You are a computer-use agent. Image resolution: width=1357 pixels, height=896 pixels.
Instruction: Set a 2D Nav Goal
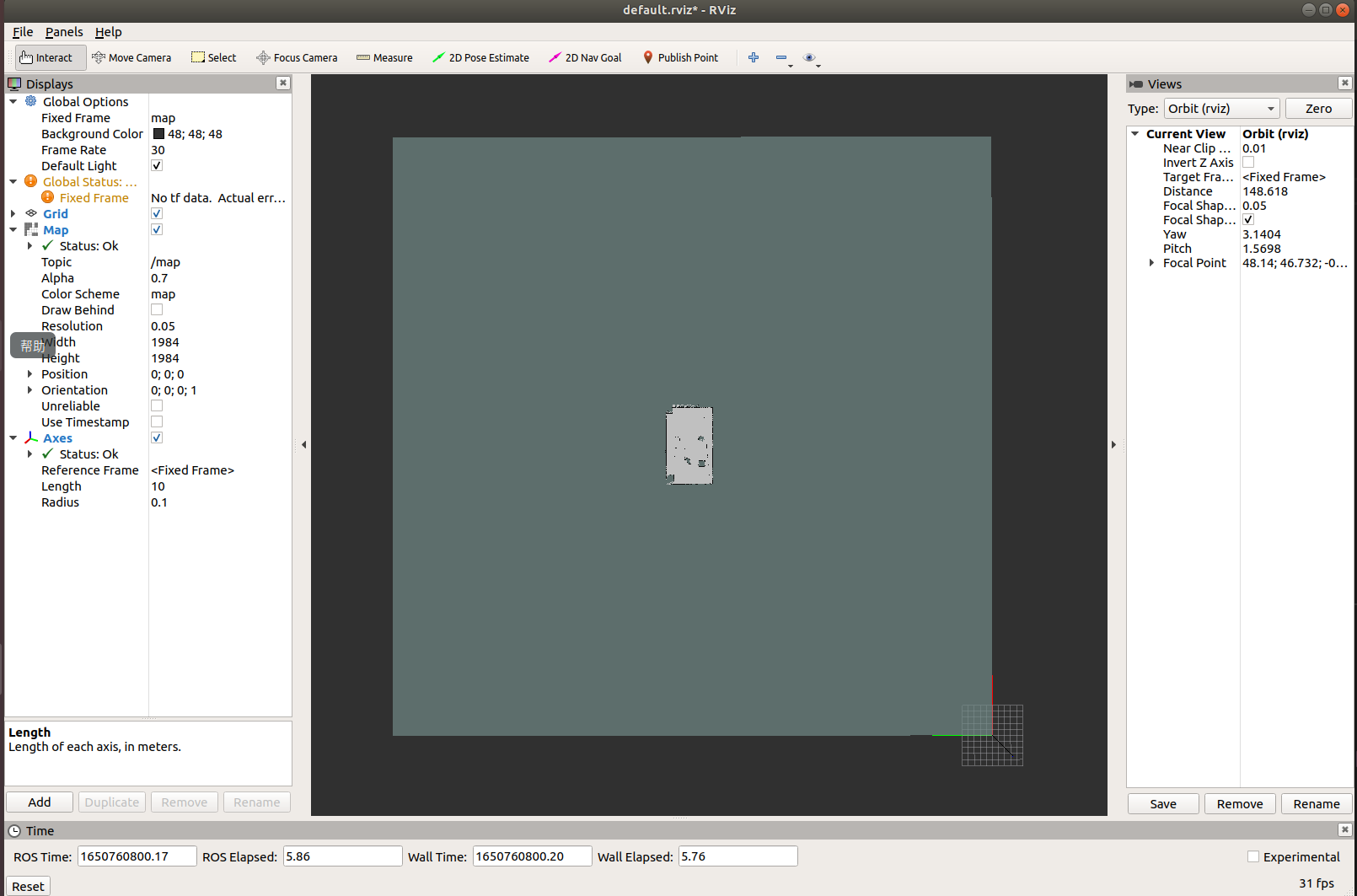[x=585, y=57]
